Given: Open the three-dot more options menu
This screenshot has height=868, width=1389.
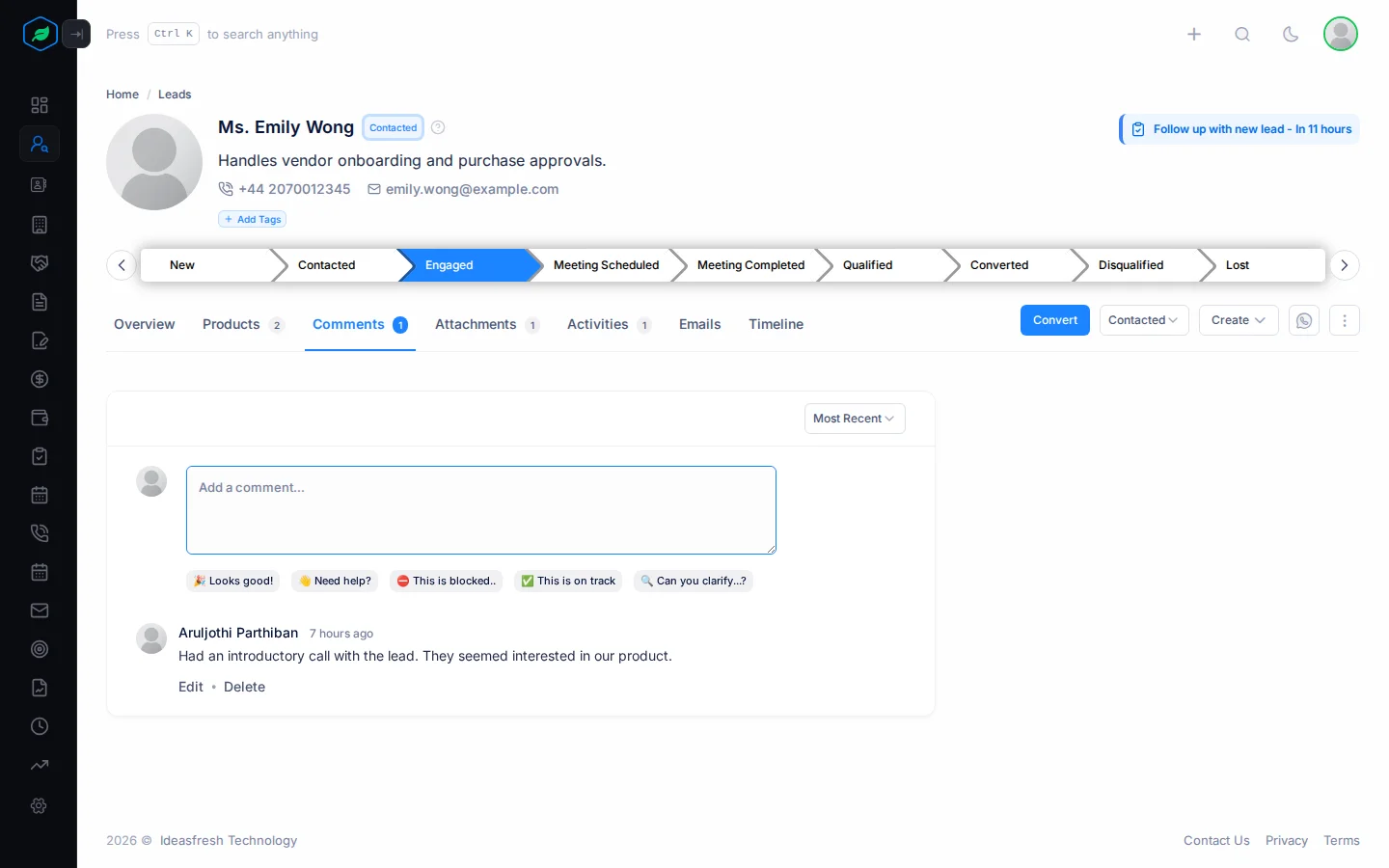Looking at the screenshot, I should pyautogui.click(x=1345, y=320).
